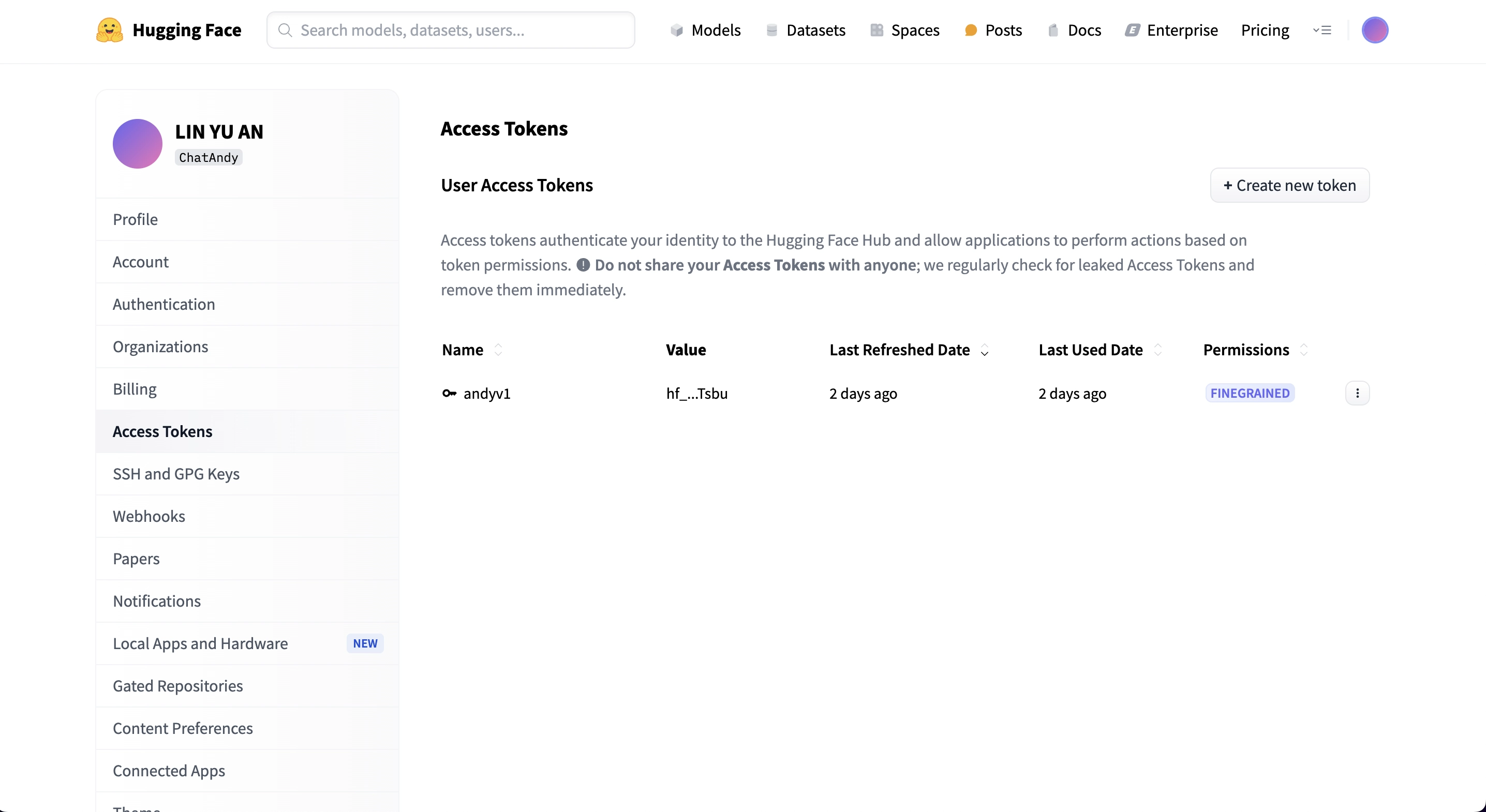Click the Datasets database icon

(x=772, y=30)
